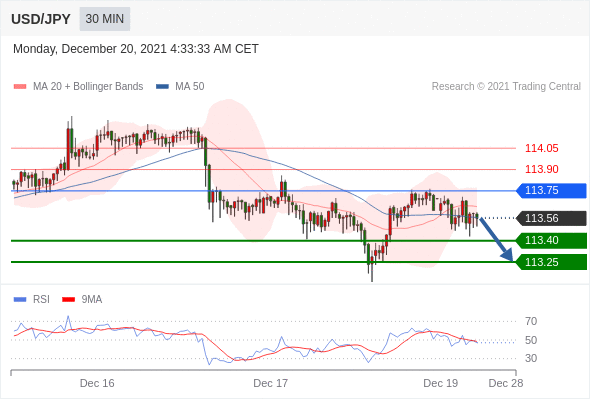Click the RSI 30 axis value

pyautogui.click(x=531, y=358)
